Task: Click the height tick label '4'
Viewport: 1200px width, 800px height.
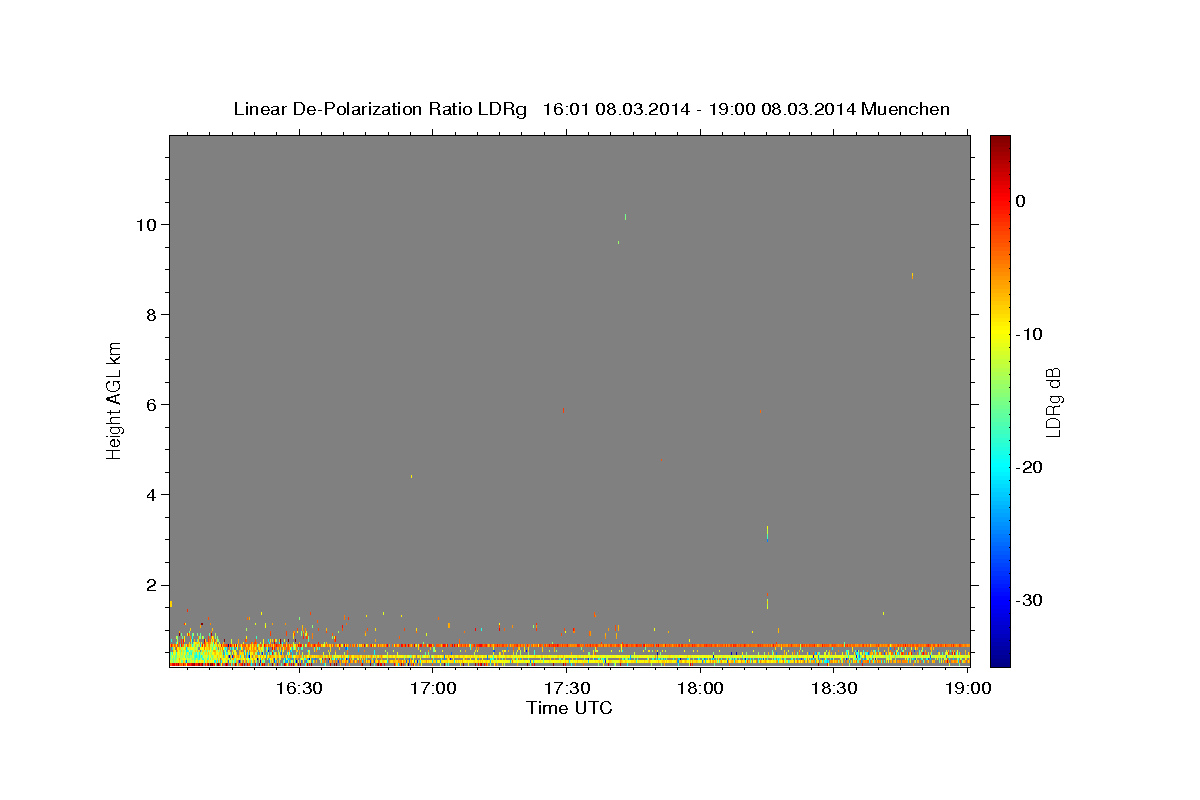Action: coord(151,495)
